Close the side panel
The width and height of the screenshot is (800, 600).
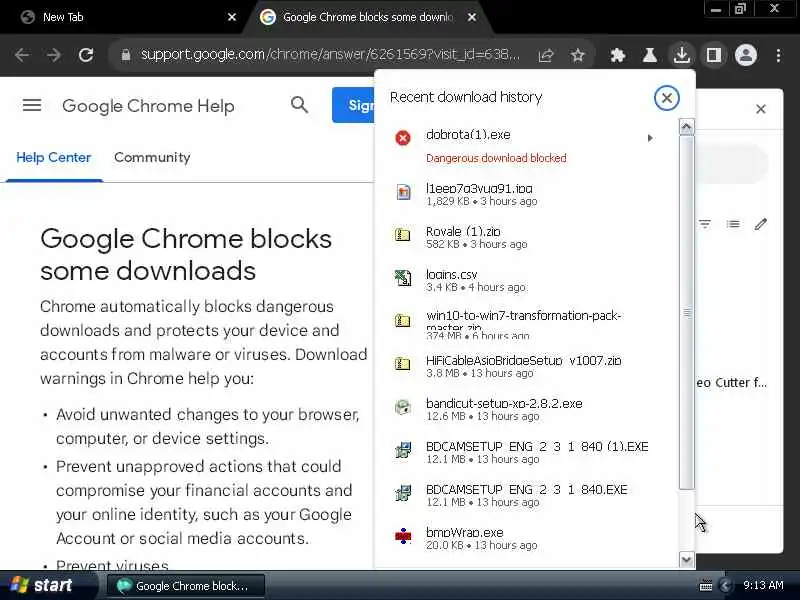pos(761,109)
